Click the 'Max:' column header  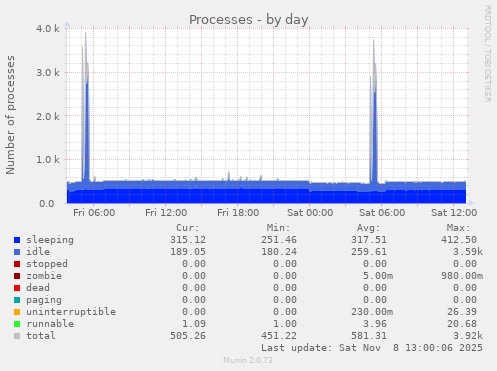(459, 228)
